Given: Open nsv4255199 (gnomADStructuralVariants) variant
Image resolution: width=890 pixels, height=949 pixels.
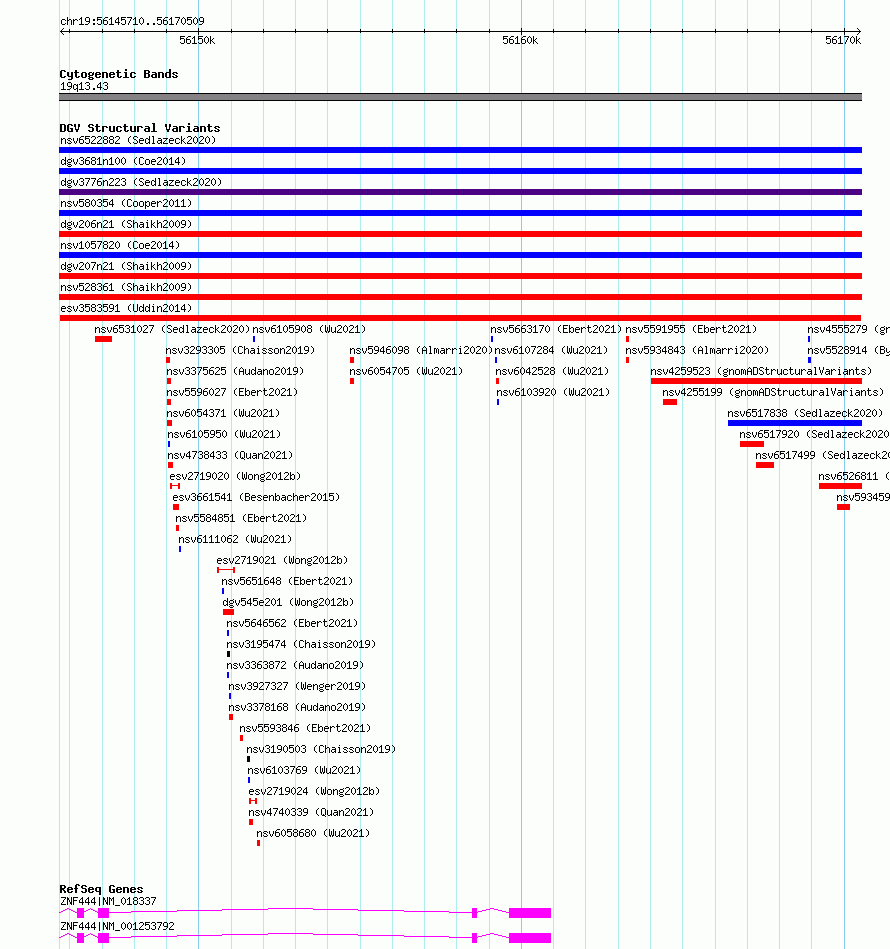Looking at the screenshot, I should point(773,392).
